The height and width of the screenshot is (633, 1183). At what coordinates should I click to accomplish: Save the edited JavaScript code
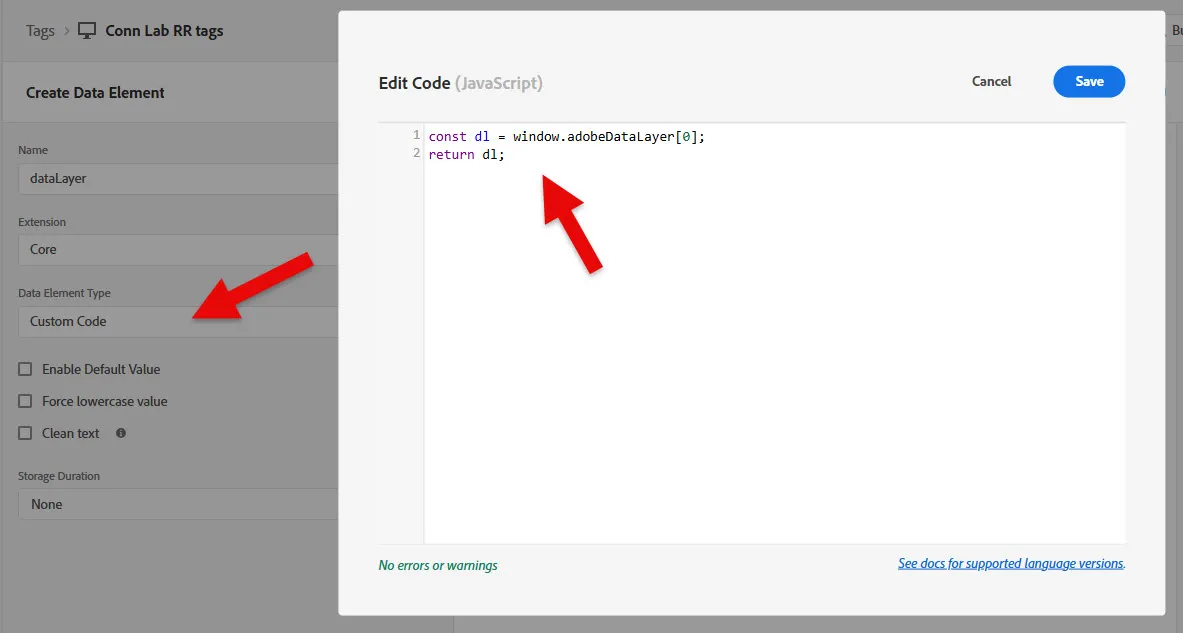click(1089, 81)
